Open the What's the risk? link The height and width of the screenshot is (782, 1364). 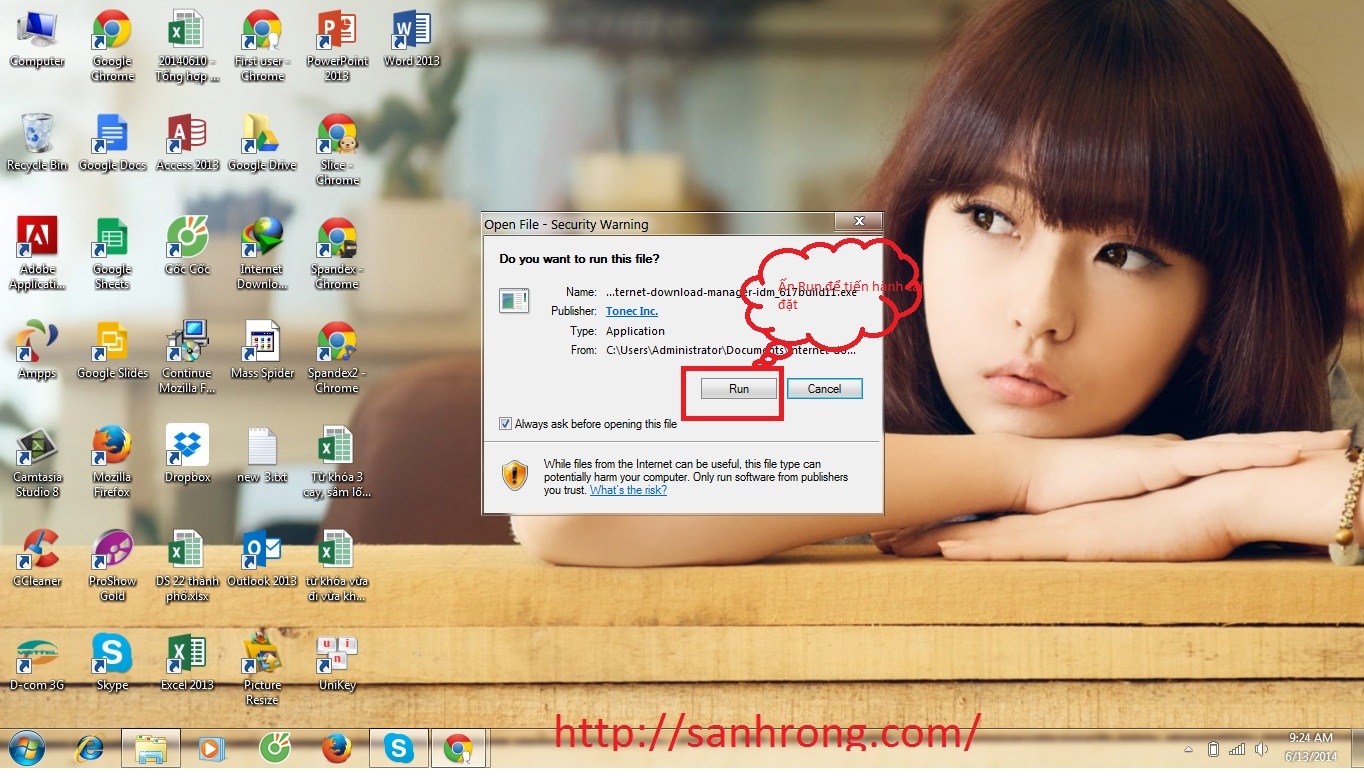pos(628,491)
